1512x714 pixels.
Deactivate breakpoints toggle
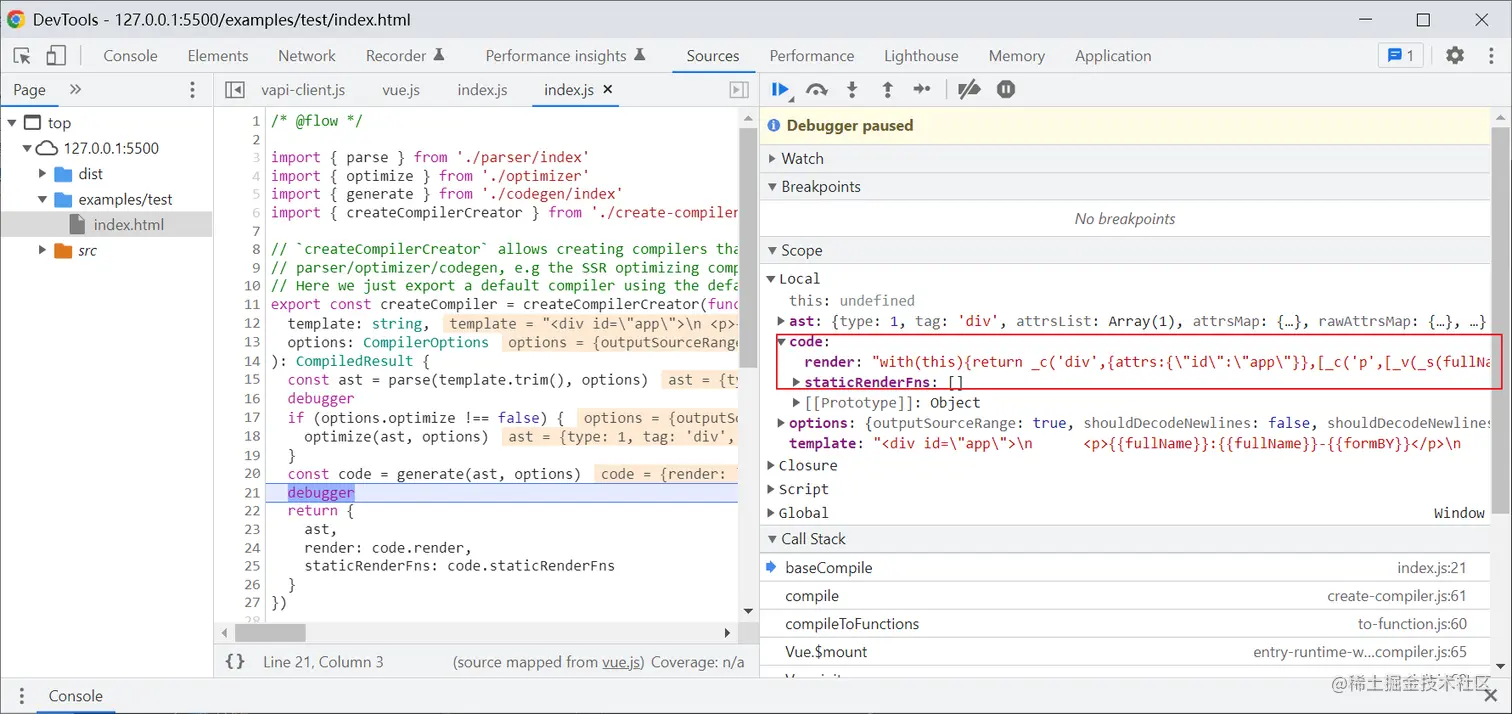[x=968, y=90]
